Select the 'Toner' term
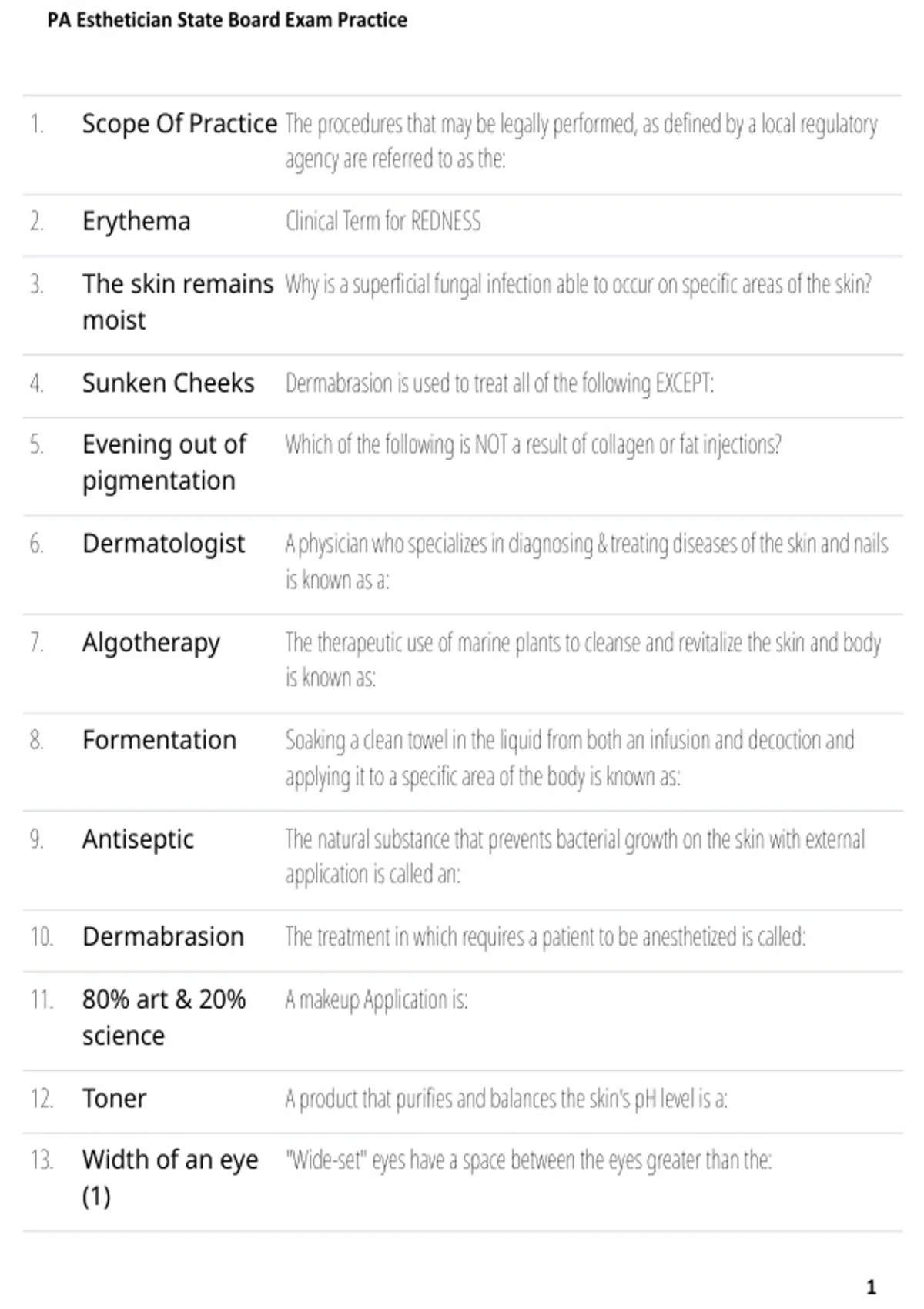This screenshot has height=1309, width=924. (x=114, y=1099)
